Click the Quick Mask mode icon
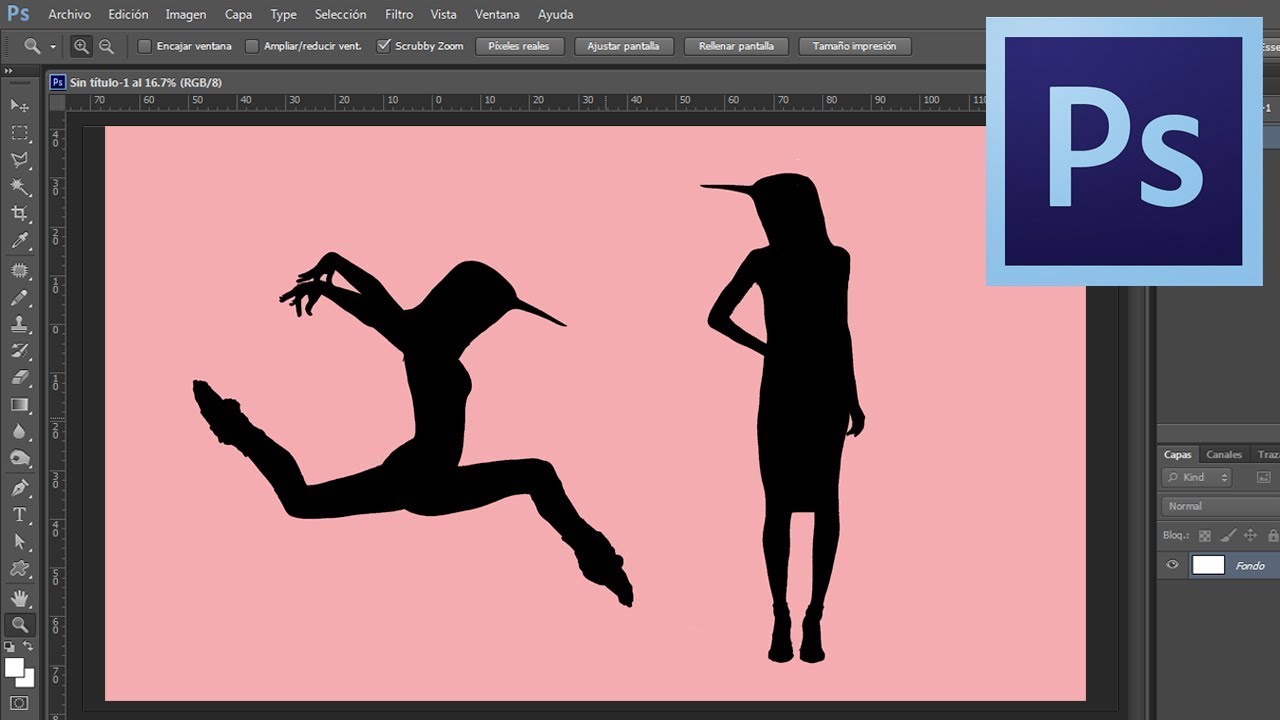 pos(19,703)
